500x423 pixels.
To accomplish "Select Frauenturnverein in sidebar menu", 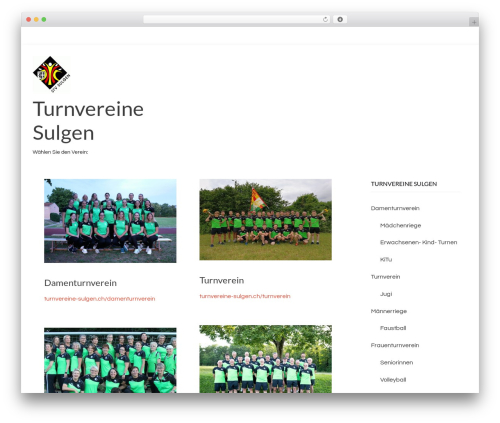I will 395,345.
